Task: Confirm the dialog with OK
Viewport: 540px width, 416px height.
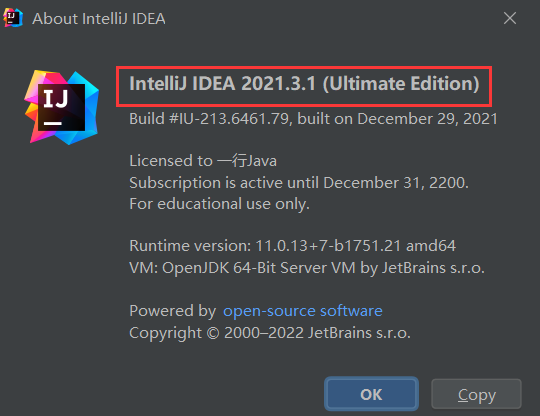Action: point(371,394)
